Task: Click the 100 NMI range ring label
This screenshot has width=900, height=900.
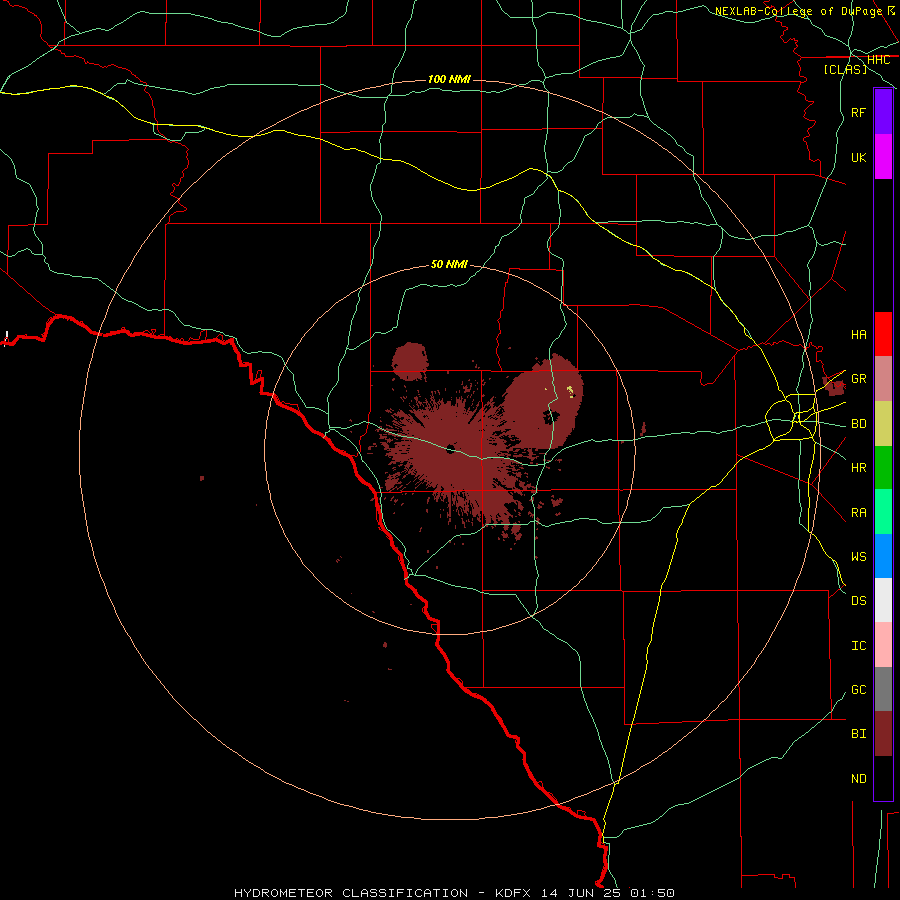Action: pyautogui.click(x=449, y=79)
